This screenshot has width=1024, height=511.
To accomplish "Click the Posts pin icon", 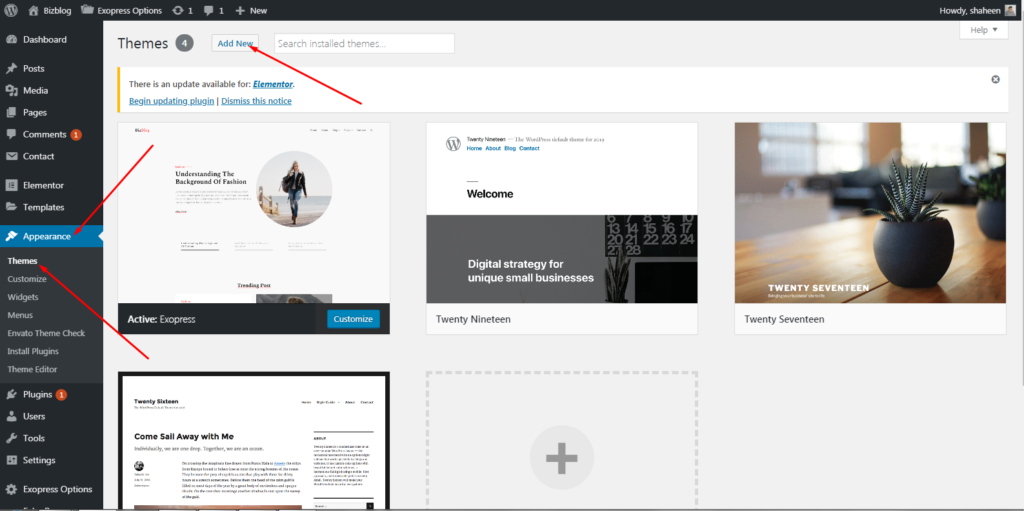I will (11, 69).
